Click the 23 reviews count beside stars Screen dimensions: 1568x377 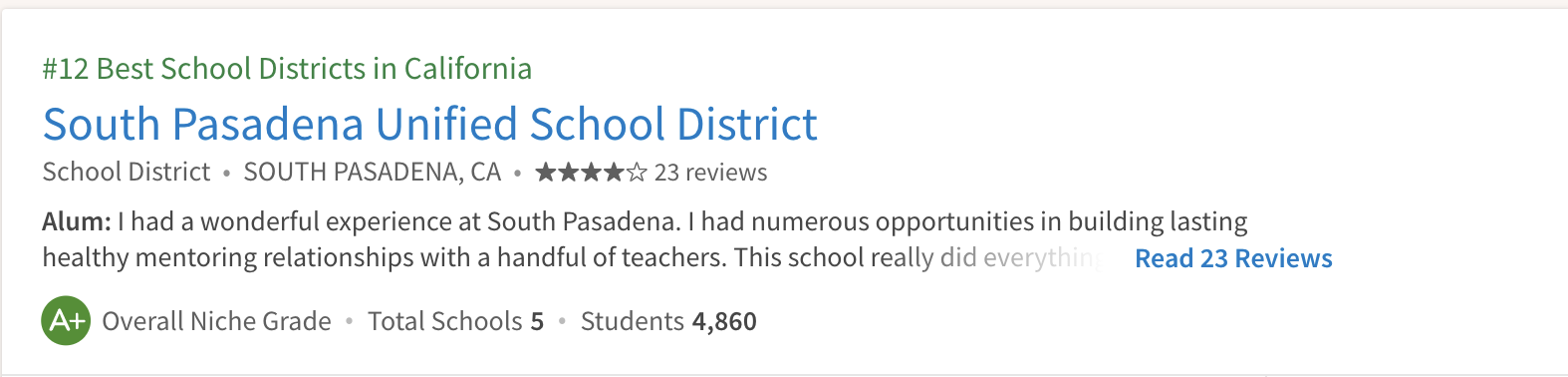(x=710, y=173)
